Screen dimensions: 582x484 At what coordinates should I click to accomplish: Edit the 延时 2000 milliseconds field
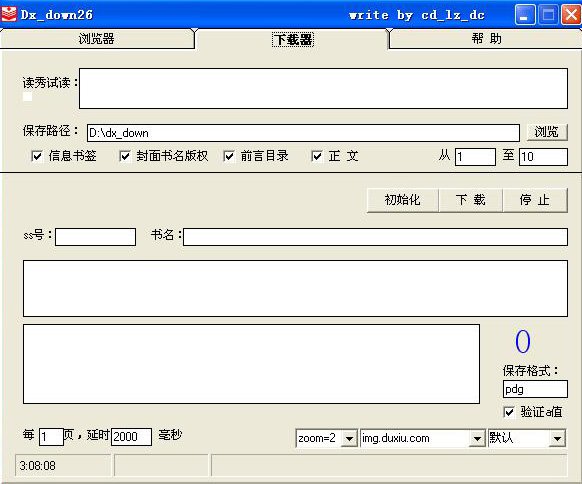pos(131,436)
